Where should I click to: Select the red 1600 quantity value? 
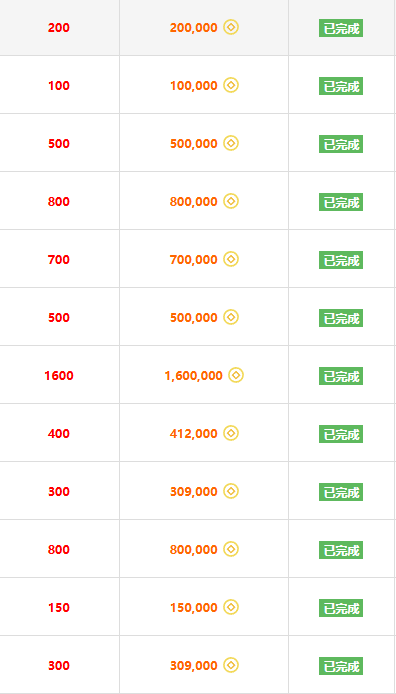coord(59,376)
